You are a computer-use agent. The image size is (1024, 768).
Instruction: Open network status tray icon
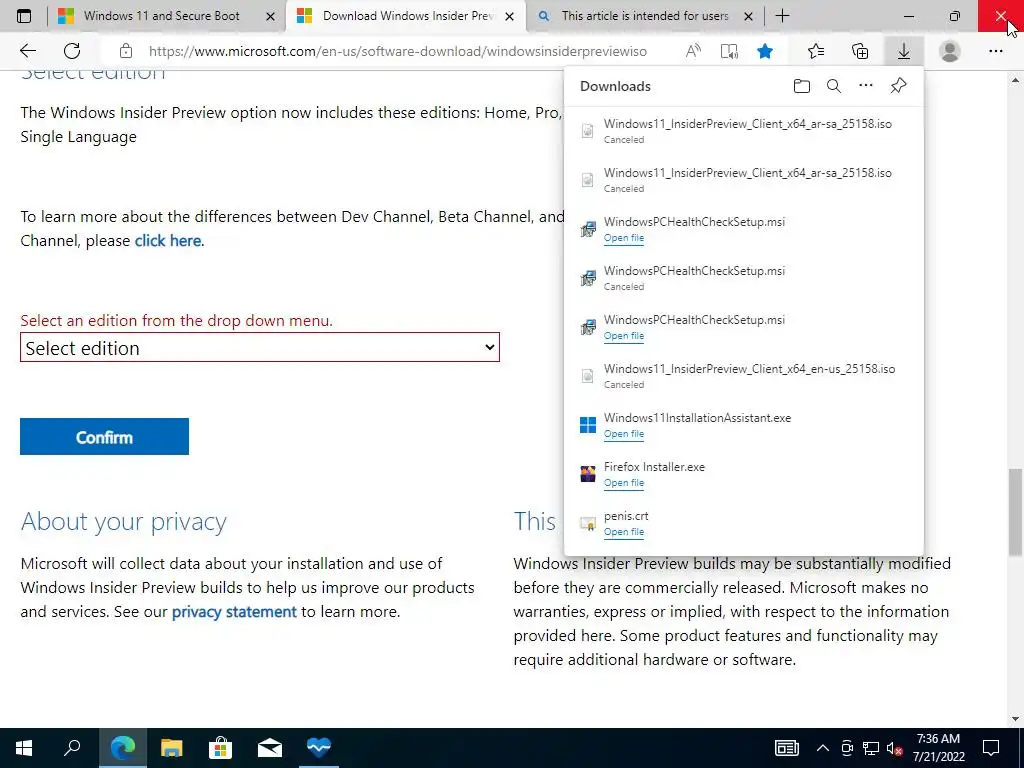(871, 748)
